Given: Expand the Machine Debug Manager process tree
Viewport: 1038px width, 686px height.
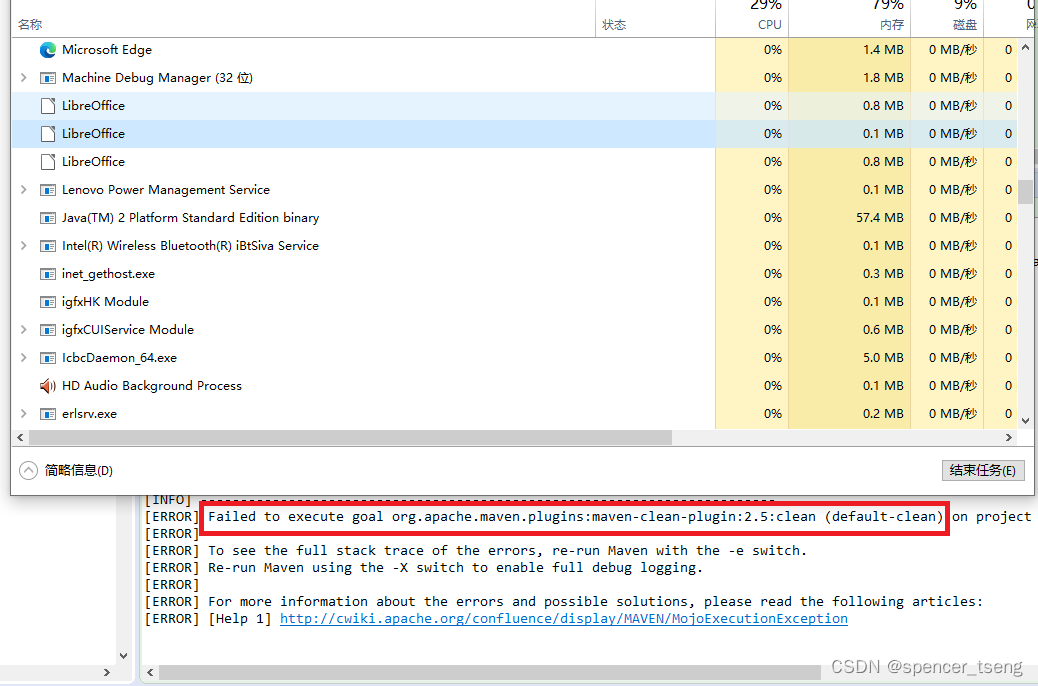Looking at the screenshot, I should point(22,78).
